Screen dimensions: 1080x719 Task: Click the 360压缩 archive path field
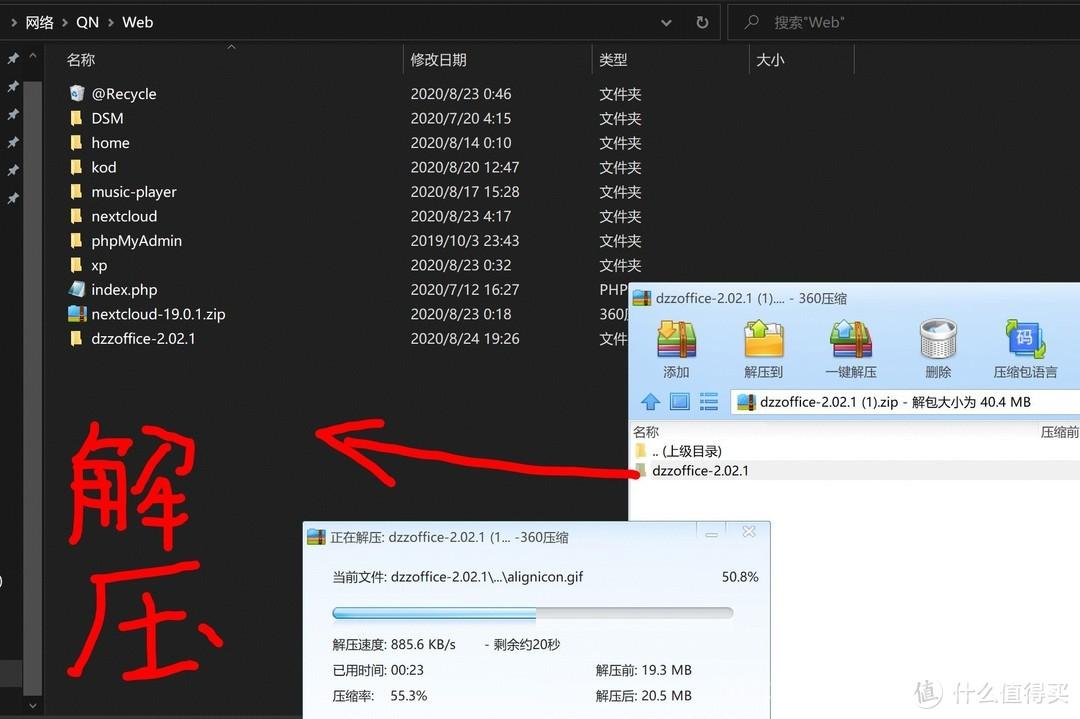(x=906, y=402)
